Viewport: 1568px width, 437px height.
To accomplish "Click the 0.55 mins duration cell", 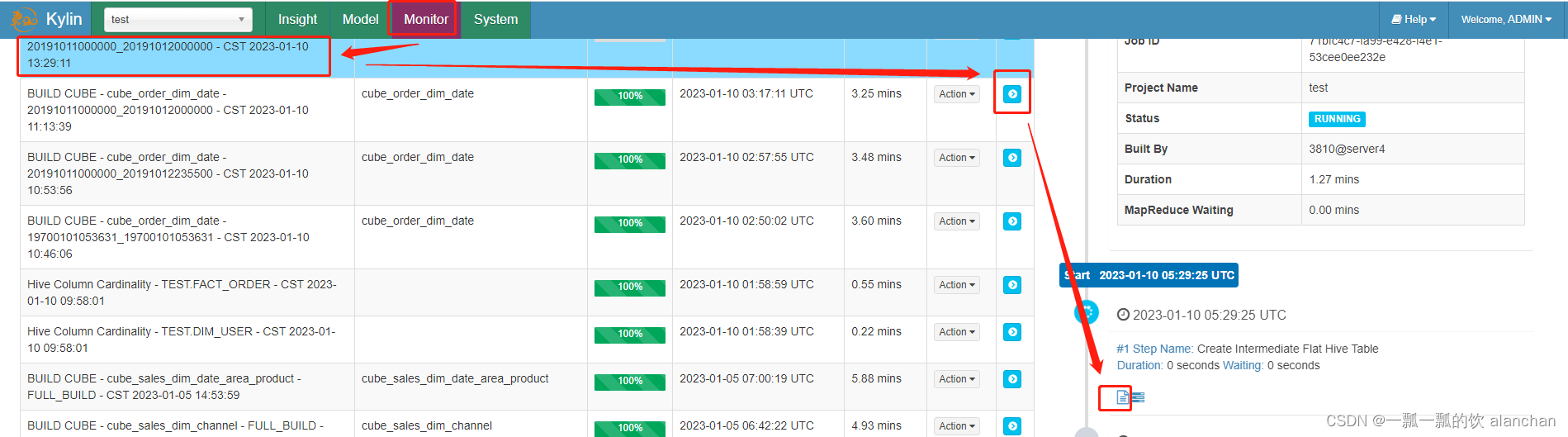I will click(876, 284).
